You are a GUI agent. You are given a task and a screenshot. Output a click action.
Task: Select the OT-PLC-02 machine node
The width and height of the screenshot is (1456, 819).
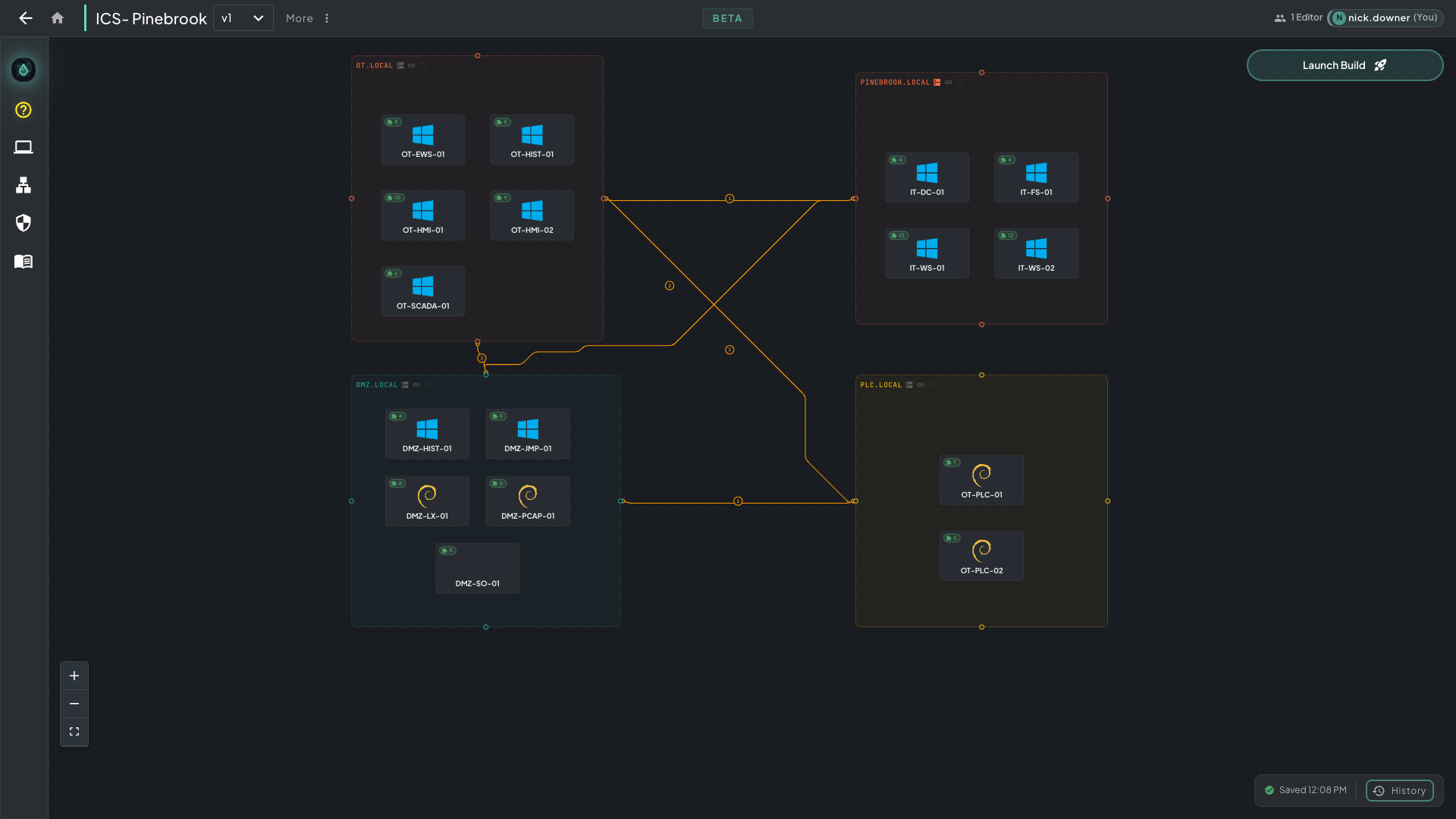(981, 556)
